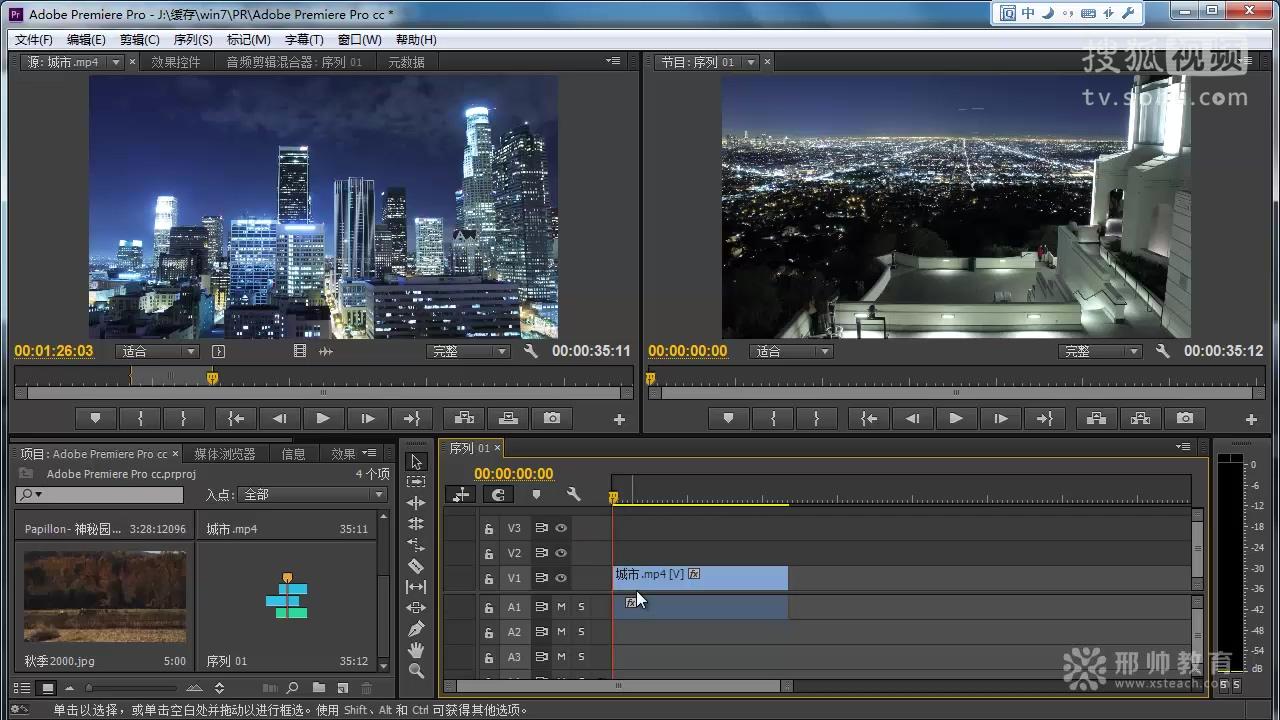
Task: Pick the Zoom tool in the toolbox
Action: point(417,671)
